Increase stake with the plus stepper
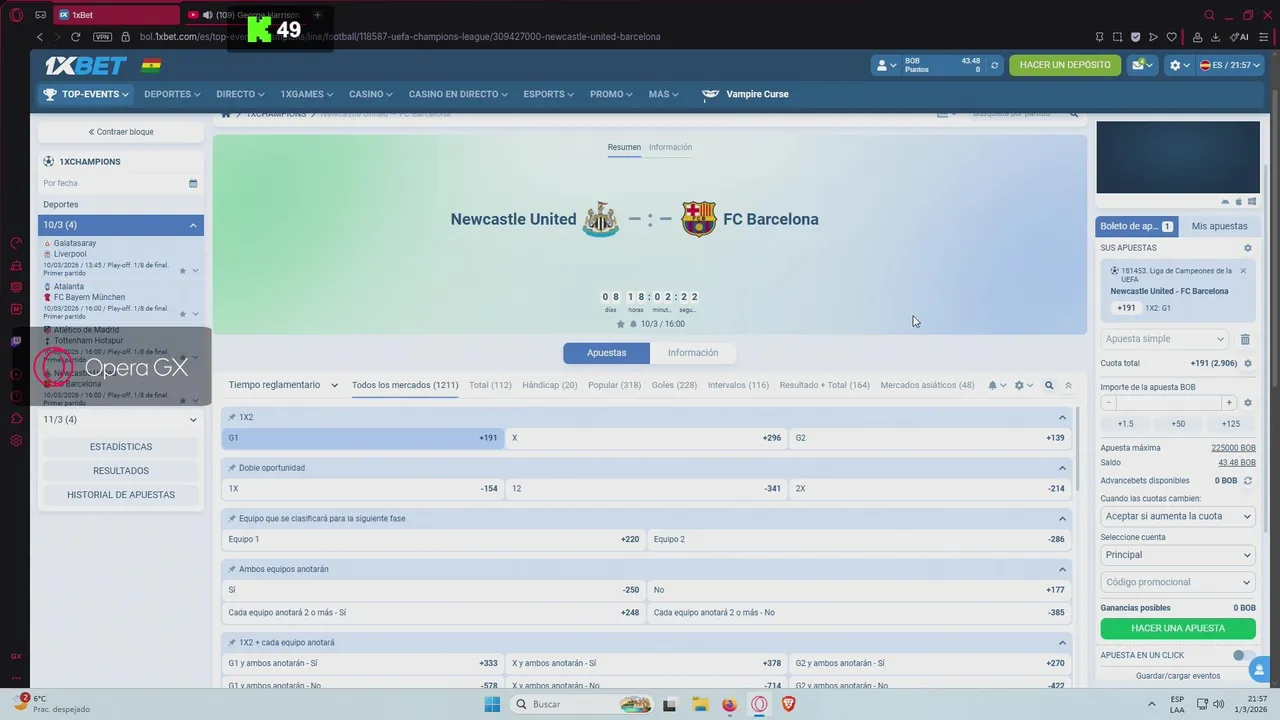 (1229, 403)
